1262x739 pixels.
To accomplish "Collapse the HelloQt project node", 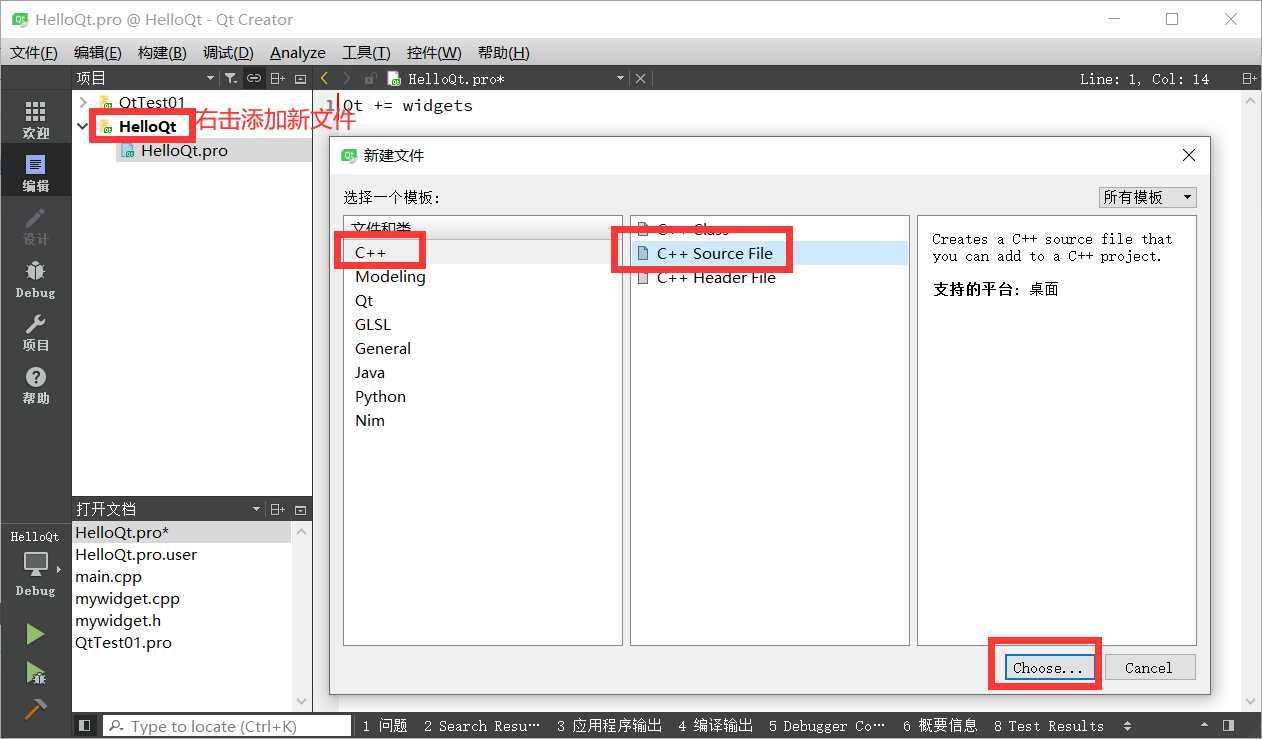I will tap(83, 126).
